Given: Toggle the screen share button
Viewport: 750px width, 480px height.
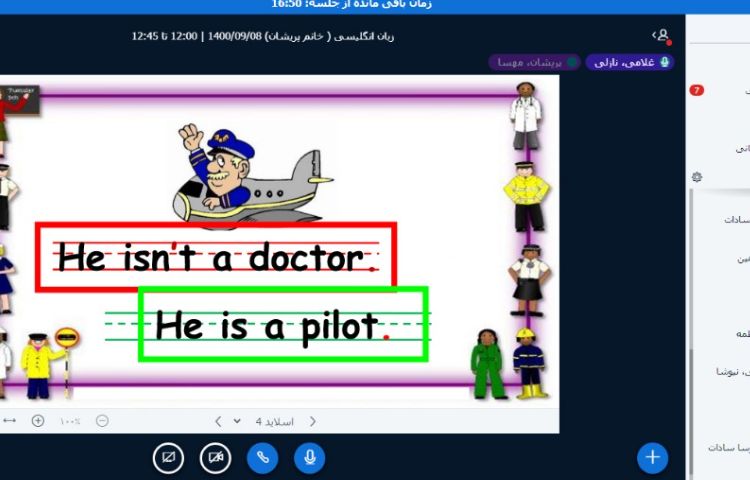Looking at the screenshot, I should point(168,458).
